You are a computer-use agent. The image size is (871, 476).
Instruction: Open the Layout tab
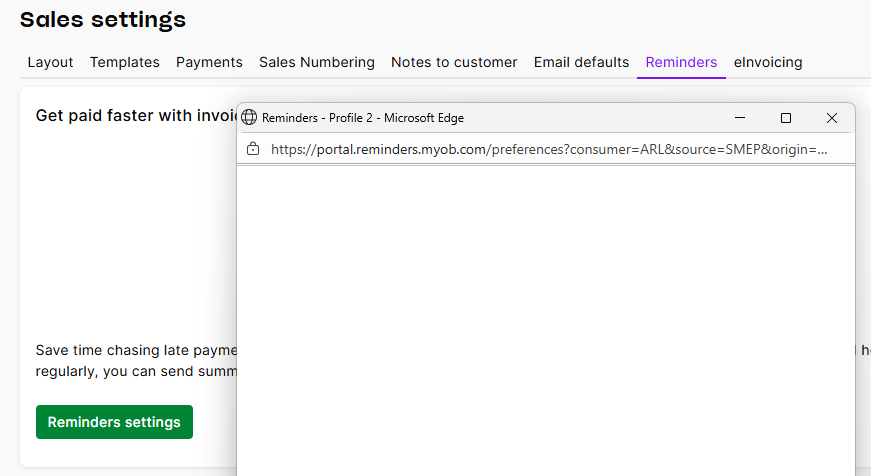click(x=50, y=62)
